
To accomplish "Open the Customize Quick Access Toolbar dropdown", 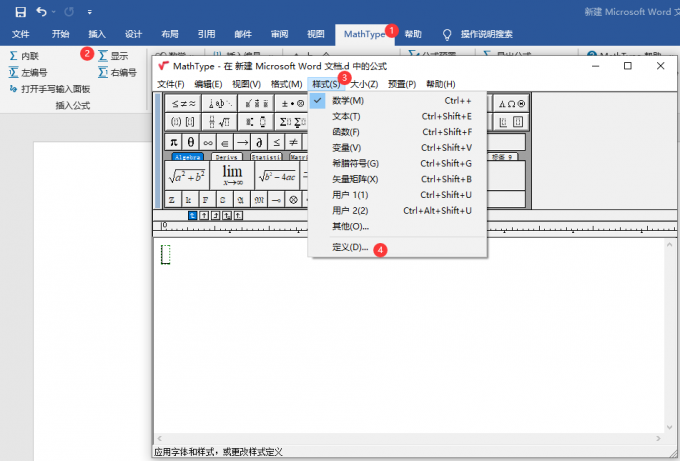I will (x=89, y=12).
